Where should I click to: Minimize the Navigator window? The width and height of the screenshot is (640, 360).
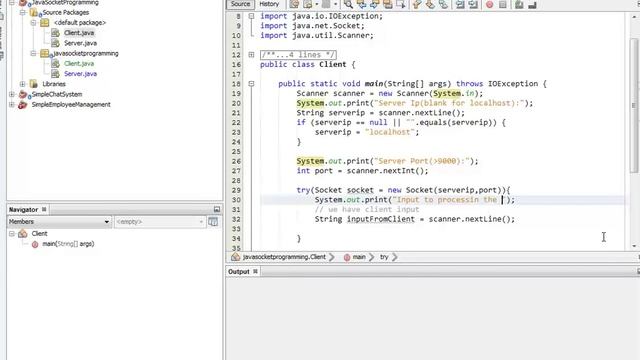pyautogui.click(x=217, y=209)
